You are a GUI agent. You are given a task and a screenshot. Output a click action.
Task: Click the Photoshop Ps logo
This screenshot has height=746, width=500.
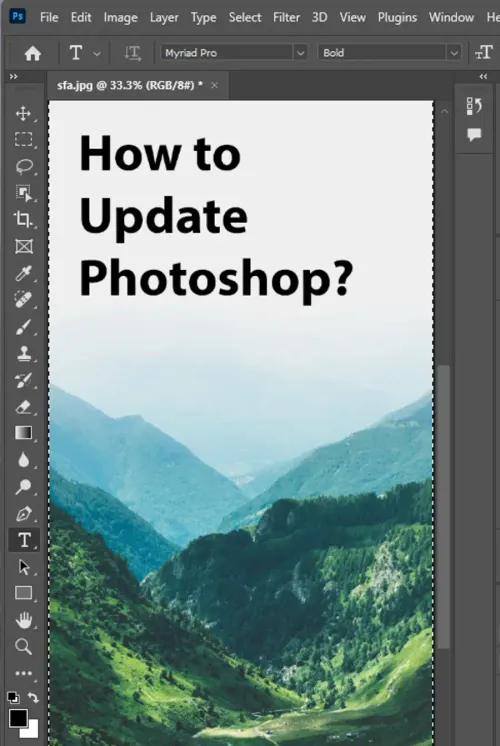point(18,17)
